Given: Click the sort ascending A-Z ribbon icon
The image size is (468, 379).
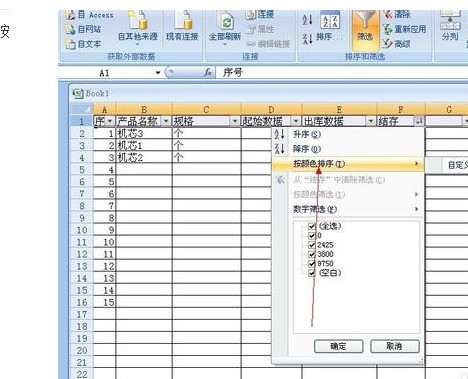Looking at the screenshot, I should (x=308, y=20).
